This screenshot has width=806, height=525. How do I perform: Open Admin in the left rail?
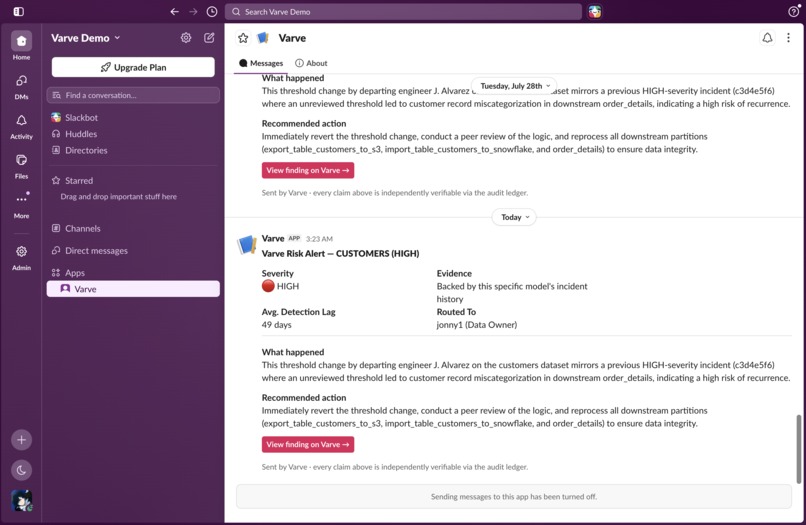[x=21, y=257]
